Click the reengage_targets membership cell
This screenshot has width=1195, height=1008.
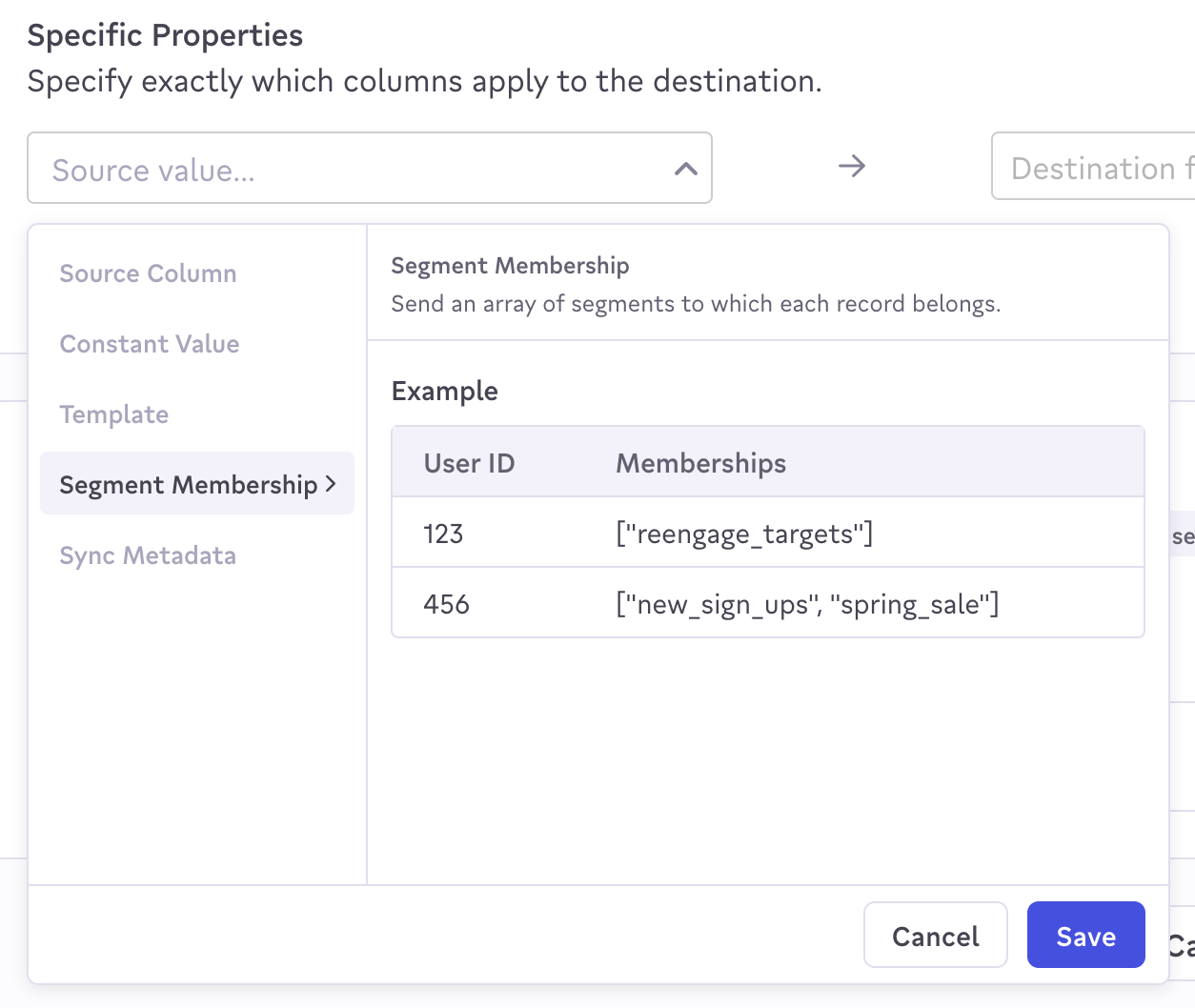point(744,534)
